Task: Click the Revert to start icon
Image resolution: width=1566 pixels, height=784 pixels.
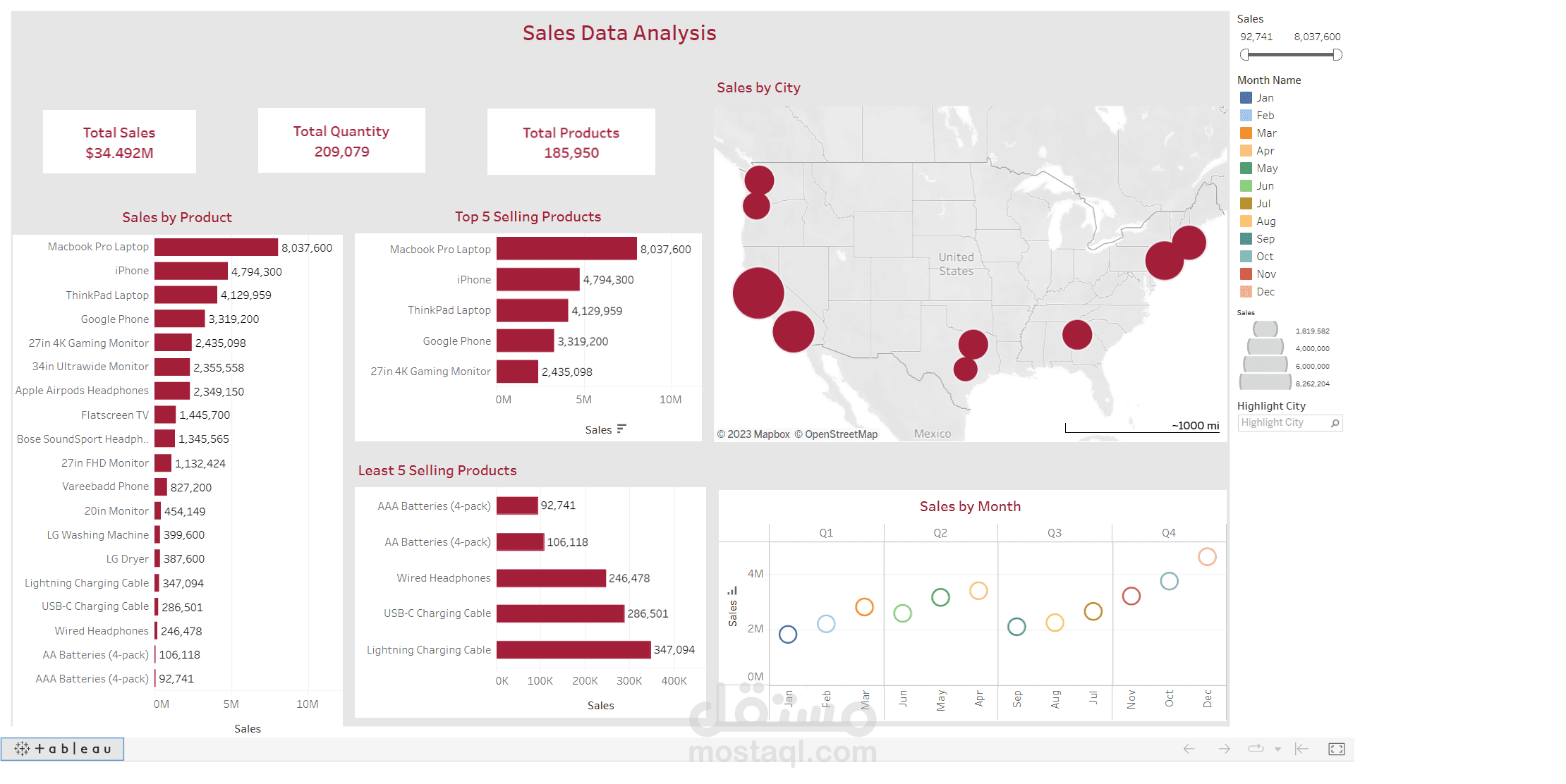Action: pos(1301,749)
